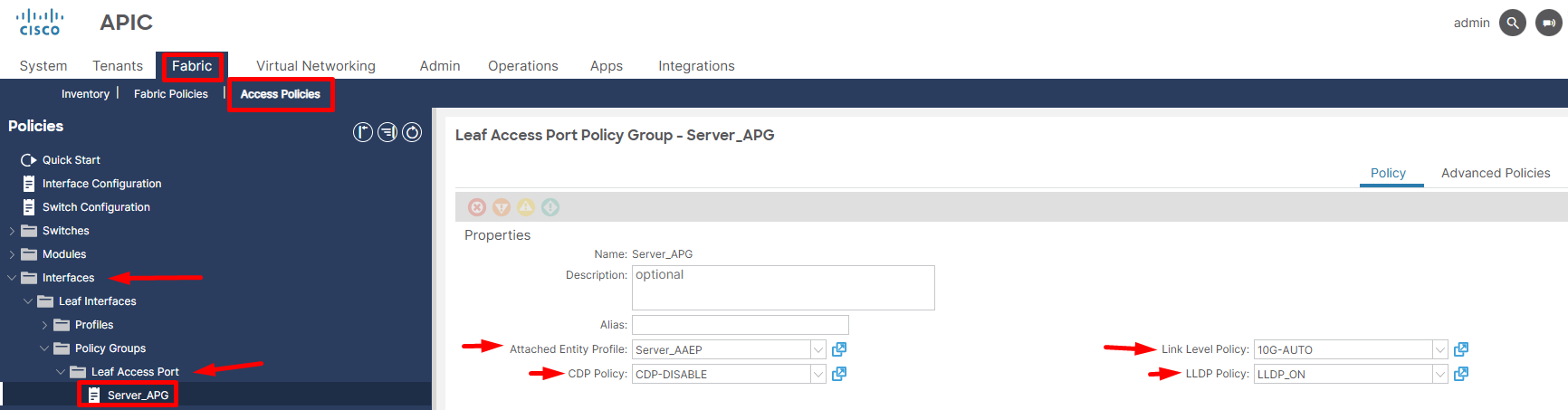Open the CDP Policy dropdown arrow

click(x=818, y=374)
